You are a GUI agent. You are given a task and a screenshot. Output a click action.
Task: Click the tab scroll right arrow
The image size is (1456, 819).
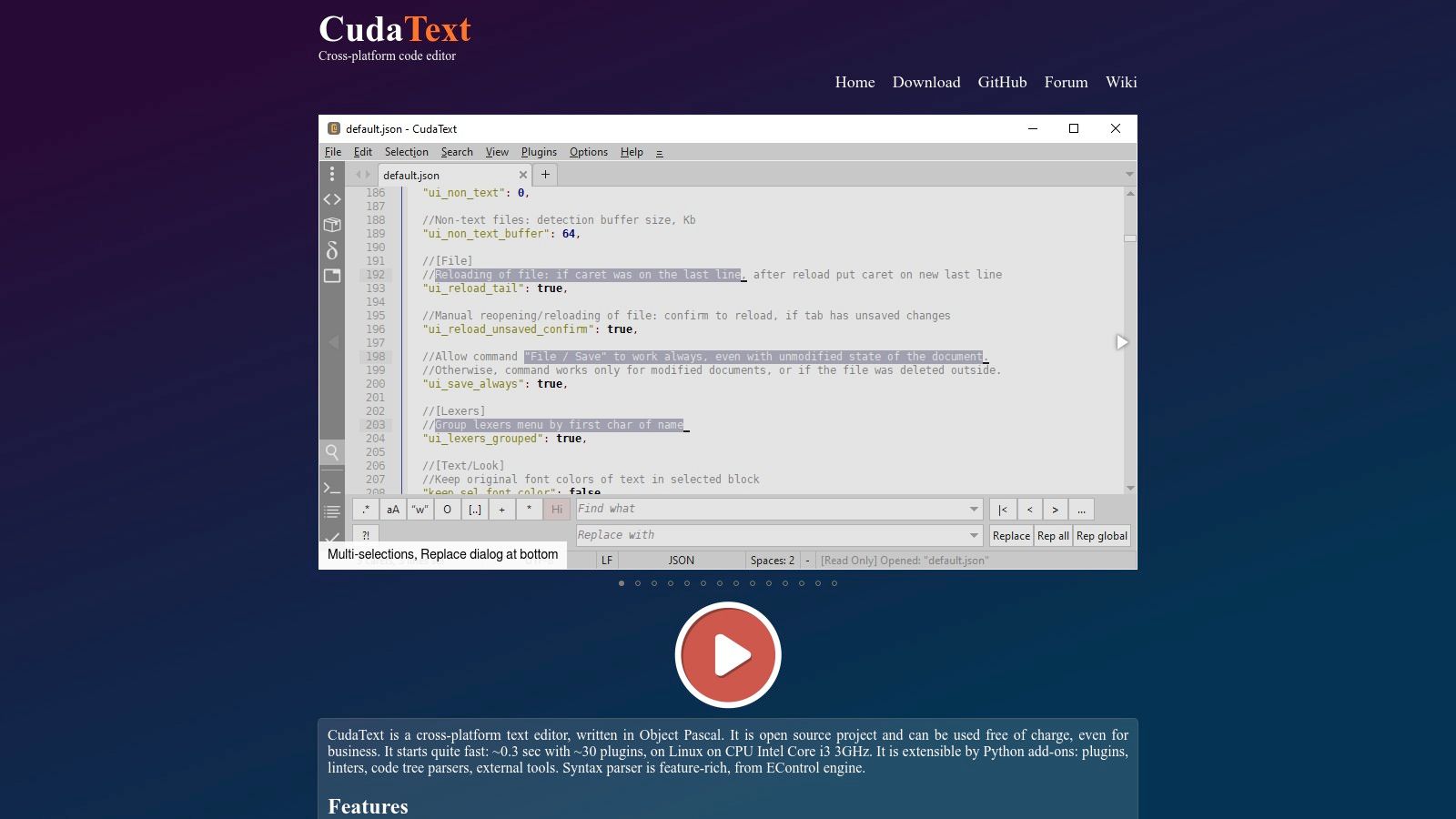(x=368, y=175)
